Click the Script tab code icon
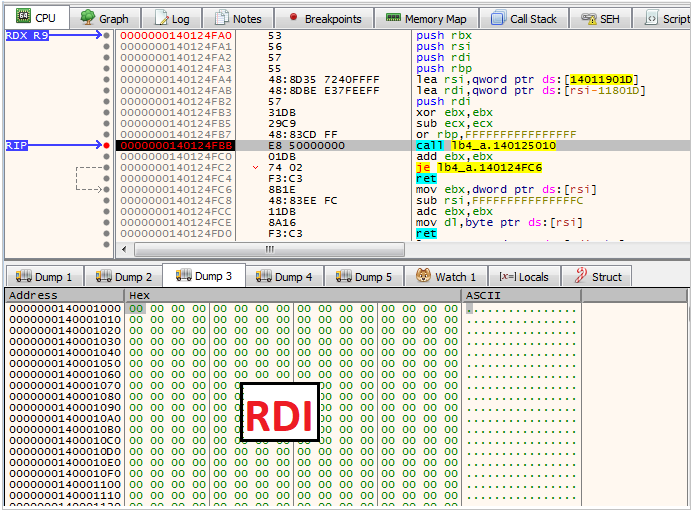This screenshot has width=695, height=513. [651, 19]
